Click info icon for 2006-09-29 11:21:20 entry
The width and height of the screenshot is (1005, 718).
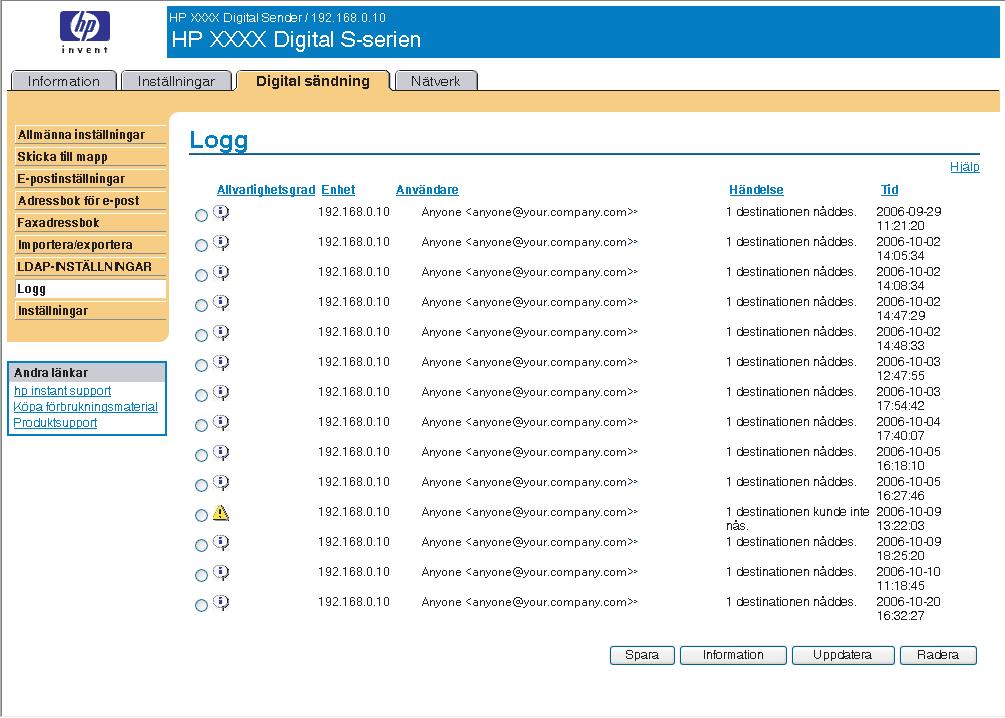pyautogui.click(x=221, y=213)
